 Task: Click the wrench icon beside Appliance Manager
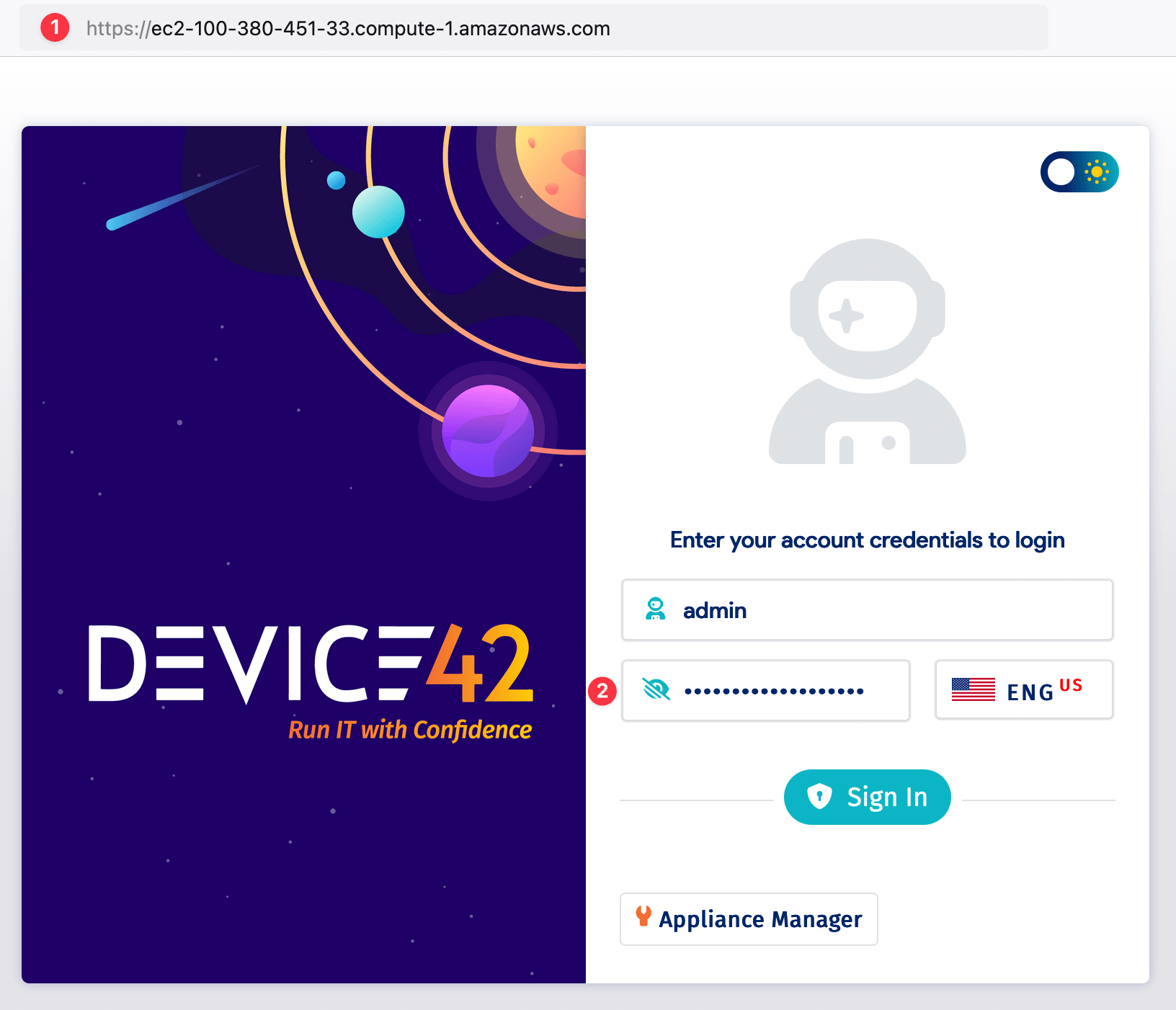tap(643, 918)
